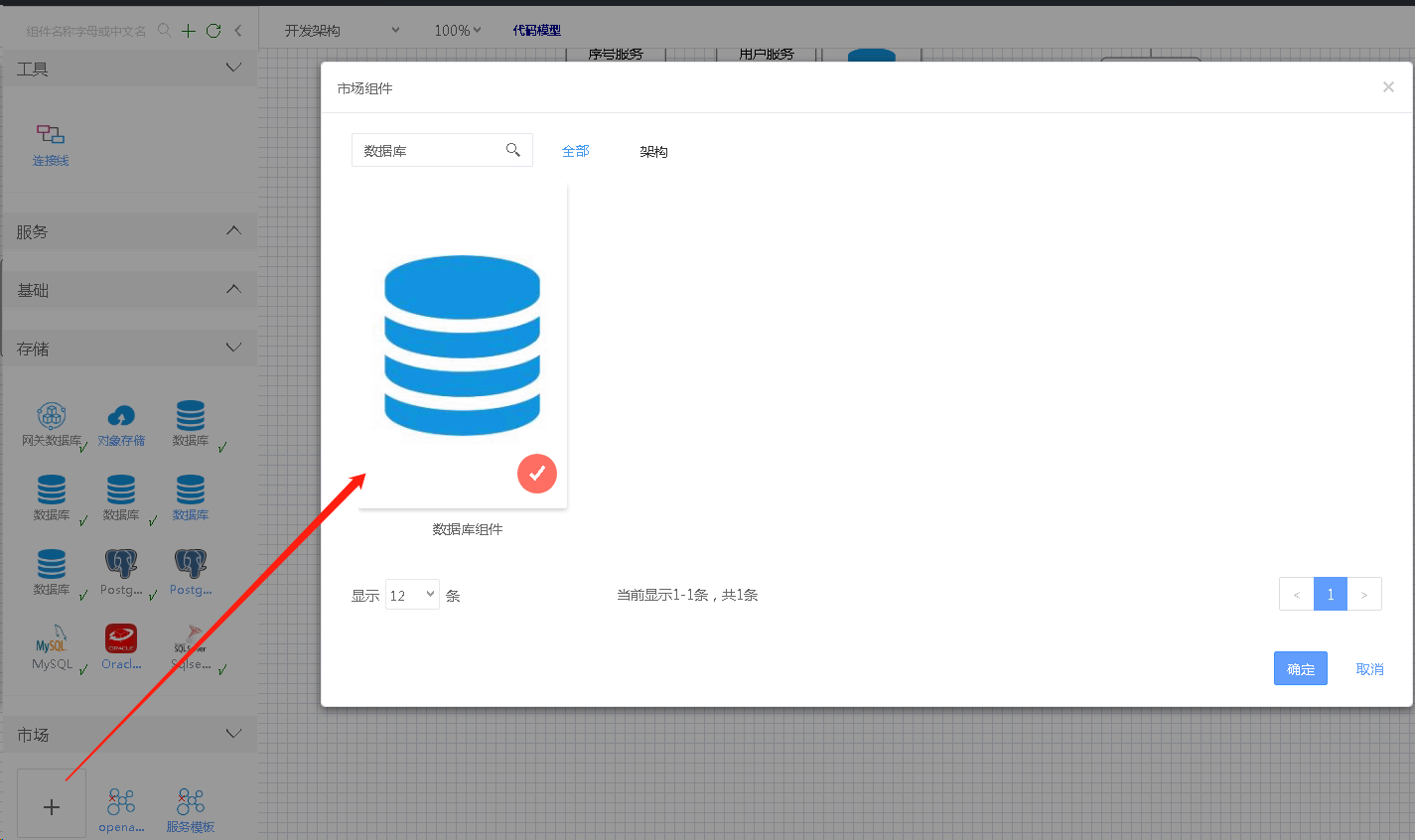Open the page size dropdown showing 12
Viewport: 1415px width, 840px height.
coord(412,595)
